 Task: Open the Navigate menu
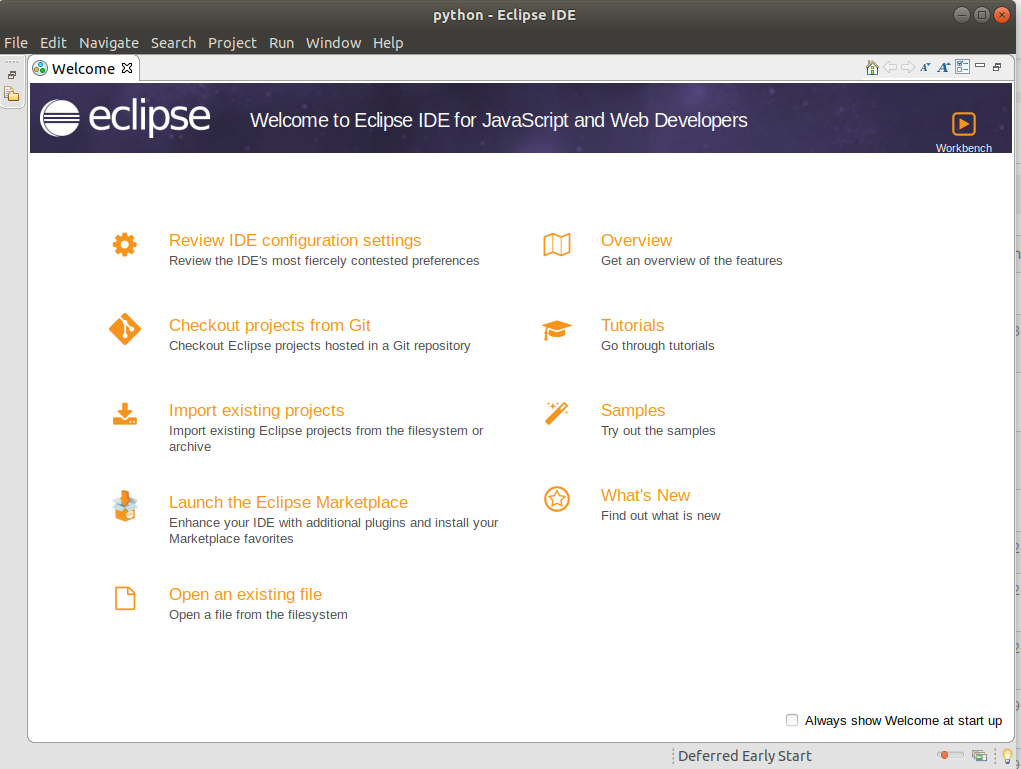(x=109, y=43)
